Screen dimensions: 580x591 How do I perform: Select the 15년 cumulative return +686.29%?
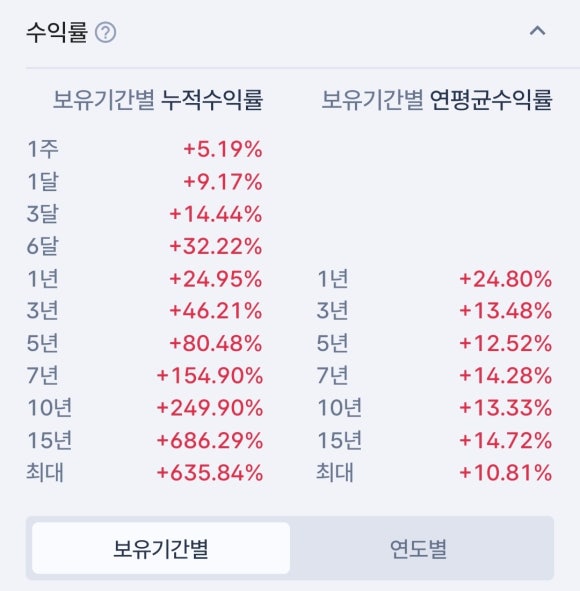[210, 441]
